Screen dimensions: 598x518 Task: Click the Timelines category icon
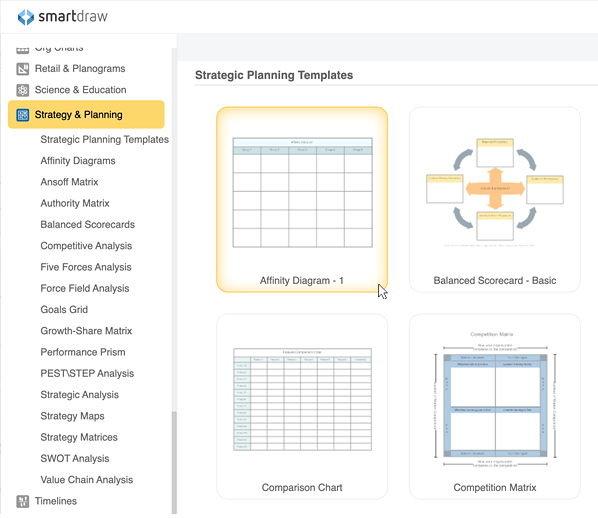tap(23, 501)
